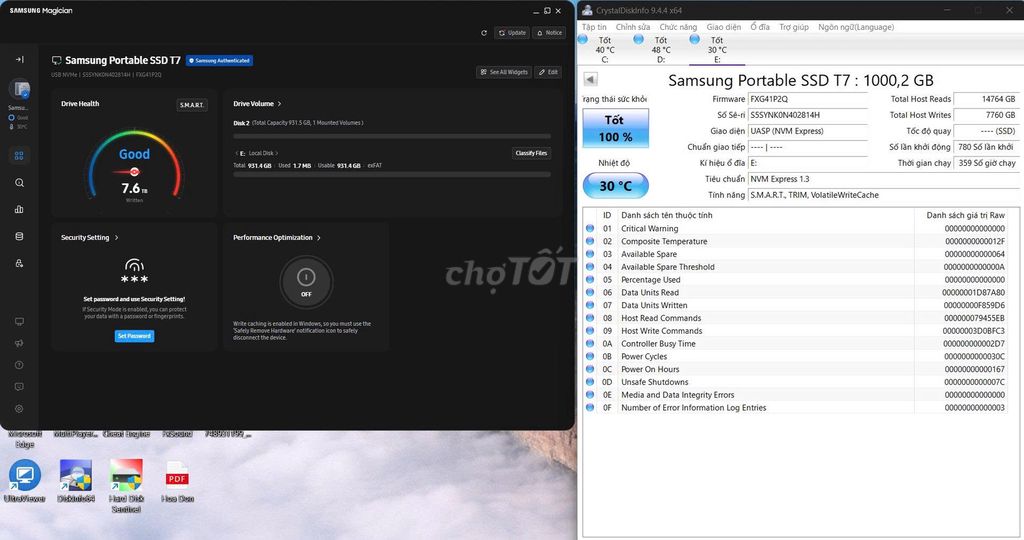Image resolution: width=1024 pixels, height=540 pixels.
Task: Click the fingerprint security icon
Action: [135, 264]
